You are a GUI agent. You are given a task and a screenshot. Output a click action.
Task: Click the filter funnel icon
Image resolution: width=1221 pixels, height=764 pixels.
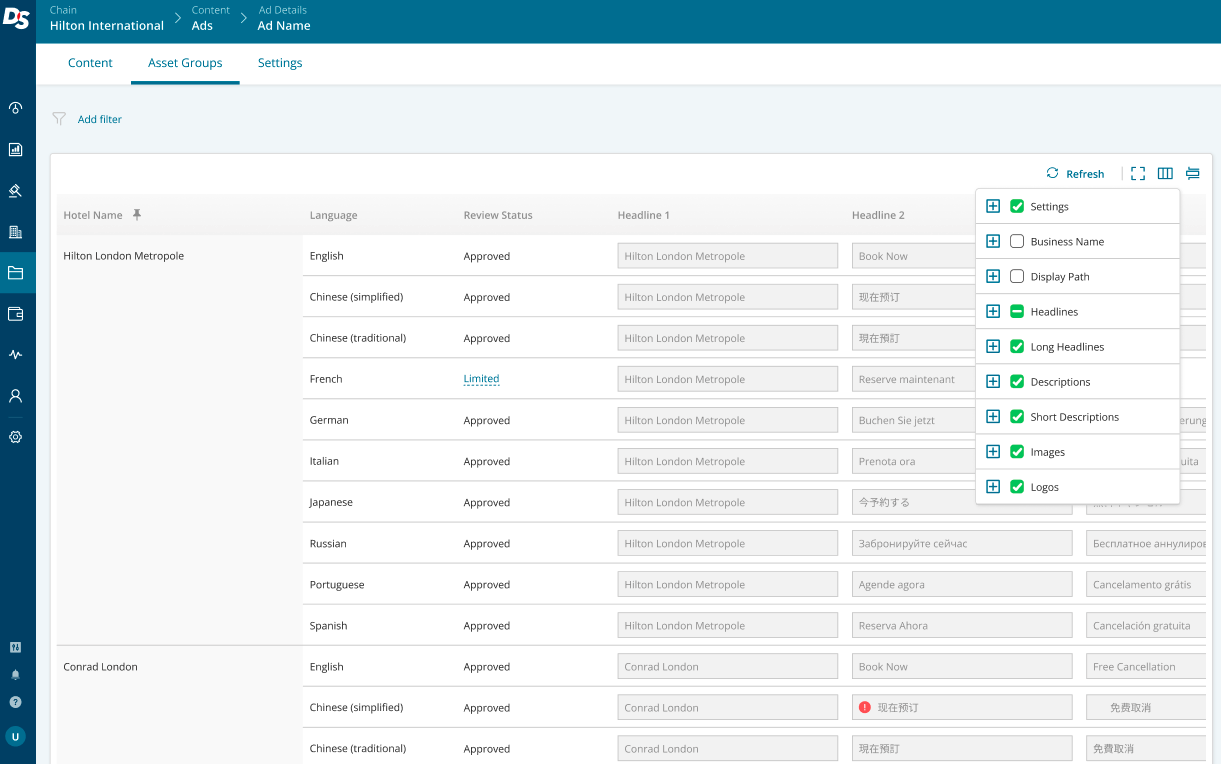click(x=59, y=118)
